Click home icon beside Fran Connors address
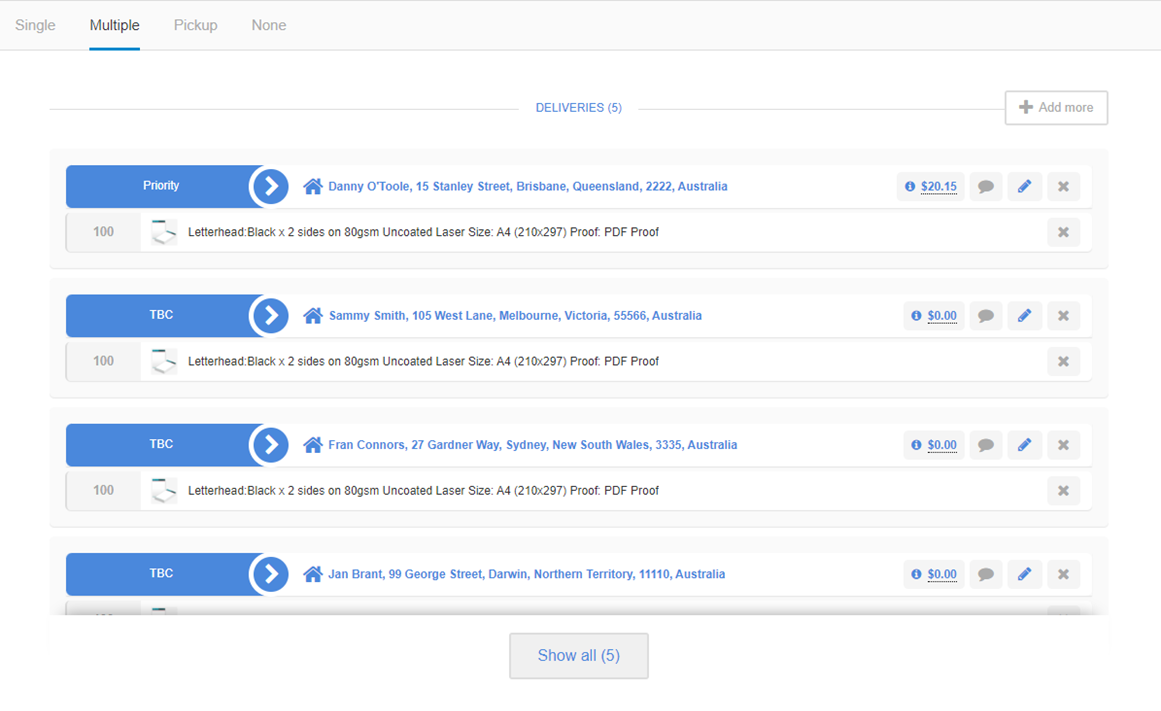 [312, 444]
